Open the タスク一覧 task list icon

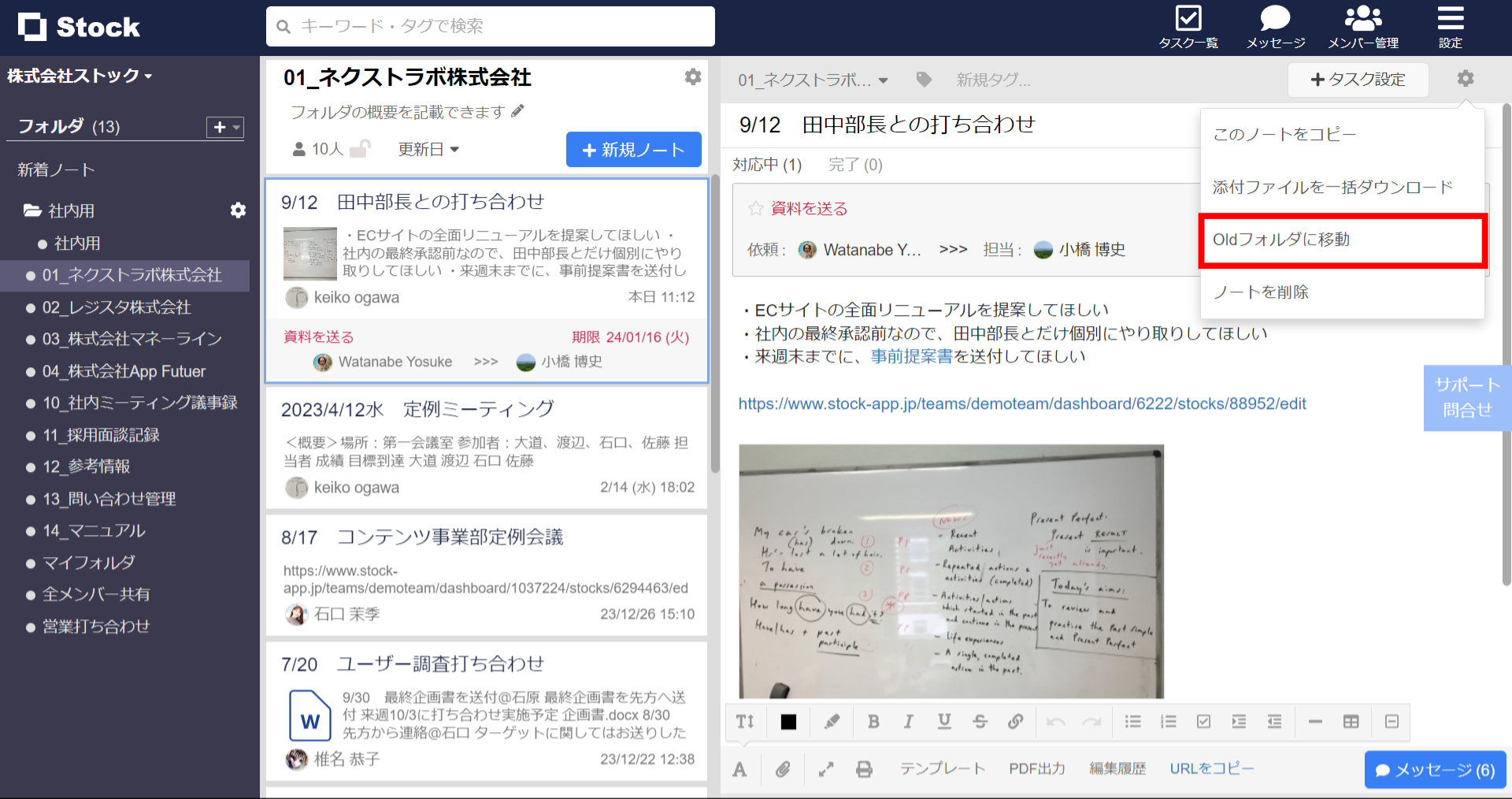[1188, 27]
